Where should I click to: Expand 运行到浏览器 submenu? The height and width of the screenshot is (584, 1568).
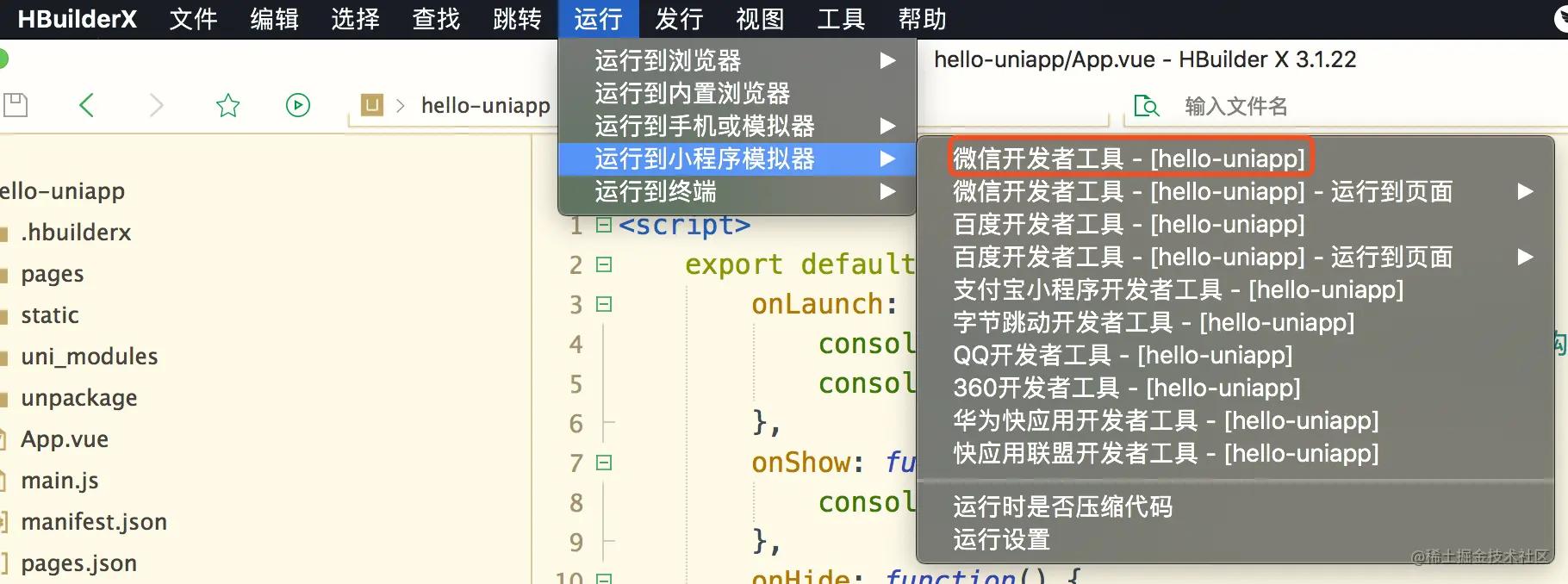737,60
